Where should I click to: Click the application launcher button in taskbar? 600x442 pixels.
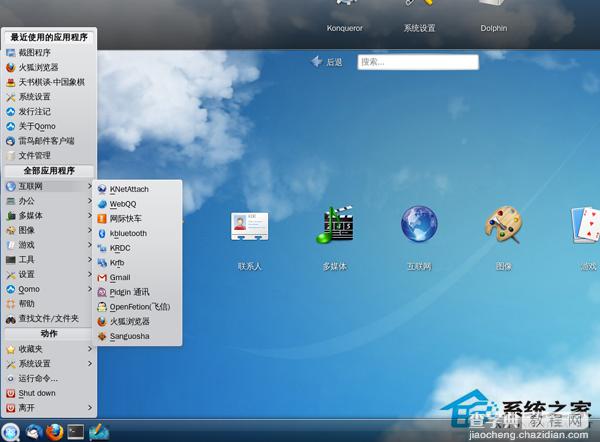(10, 432)
